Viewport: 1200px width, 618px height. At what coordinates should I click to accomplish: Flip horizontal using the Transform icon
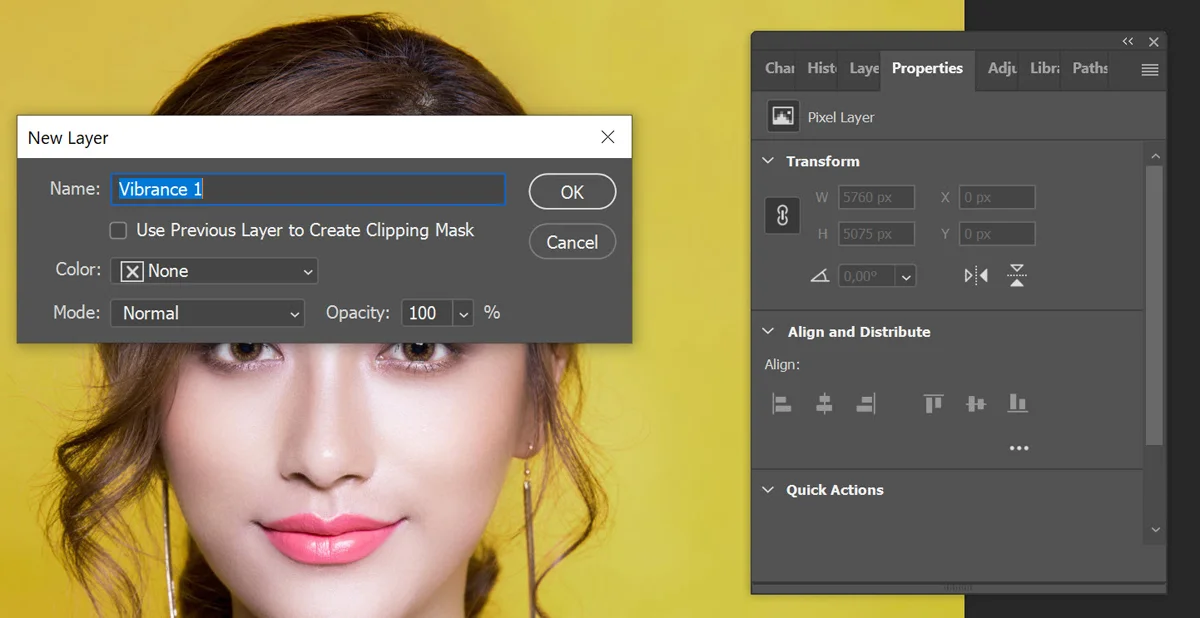coord(976,275)
